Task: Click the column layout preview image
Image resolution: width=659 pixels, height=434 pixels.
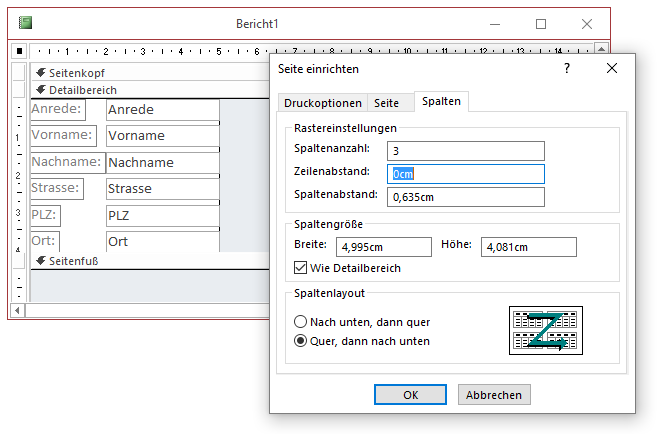Action: point(546,330)
